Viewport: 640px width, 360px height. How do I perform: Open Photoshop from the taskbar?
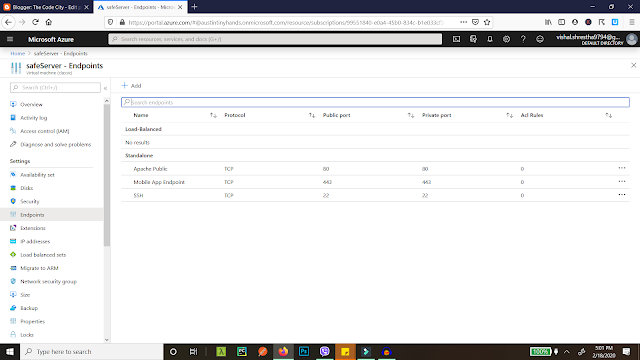coord(304,351)
